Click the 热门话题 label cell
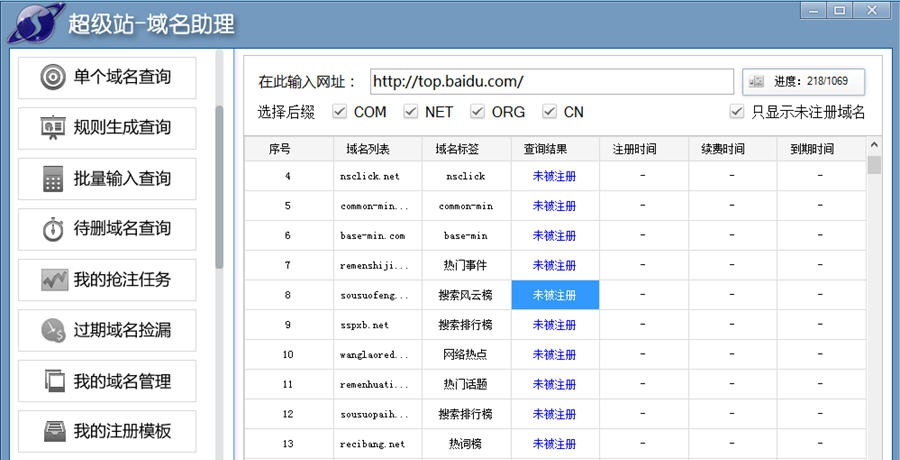The height and width of the screenshot is (460, 900). pos(467,384)
